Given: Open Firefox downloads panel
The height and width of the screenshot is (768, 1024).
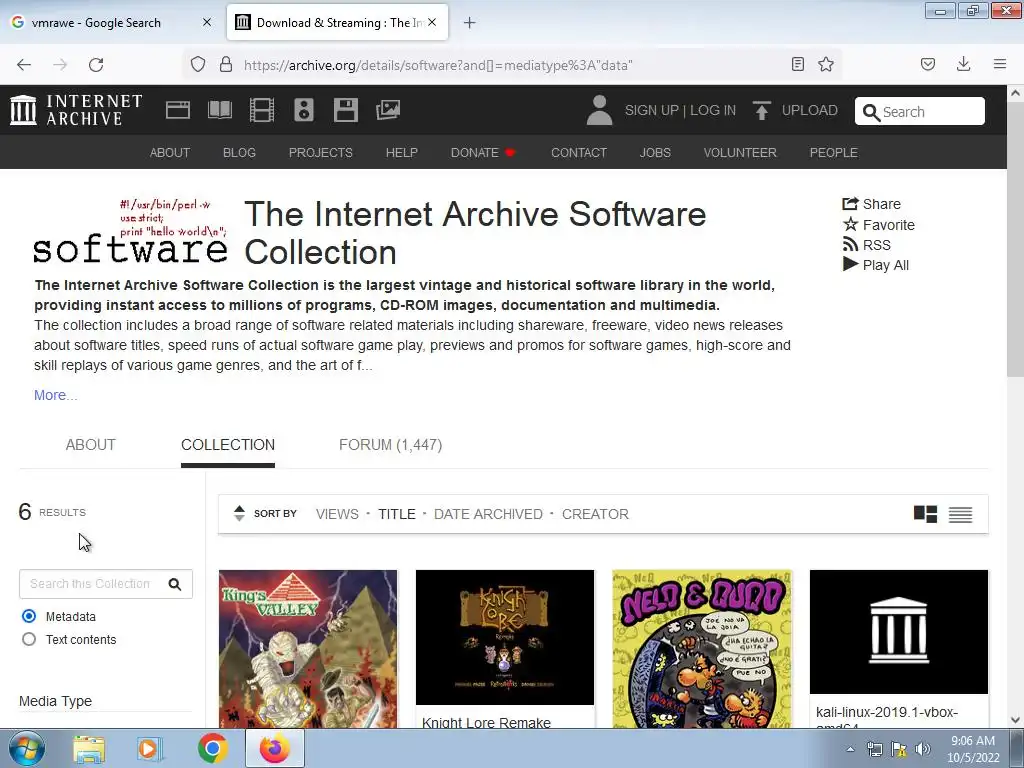Looking at the screenshot, I should (x=963, y=64).
